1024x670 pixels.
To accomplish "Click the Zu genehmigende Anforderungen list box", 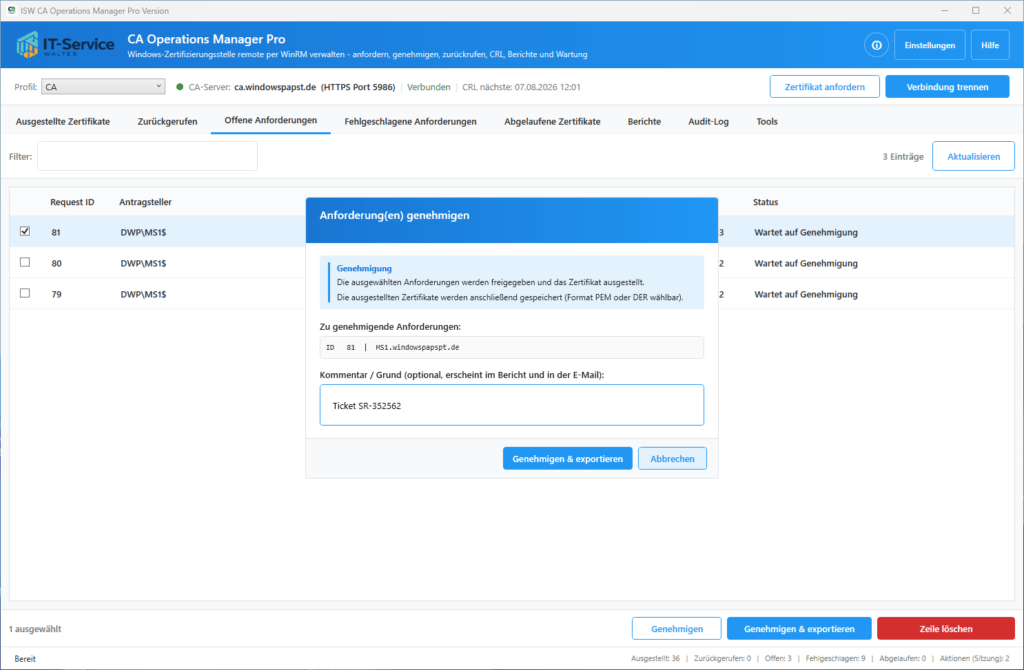I will point(511,347).
